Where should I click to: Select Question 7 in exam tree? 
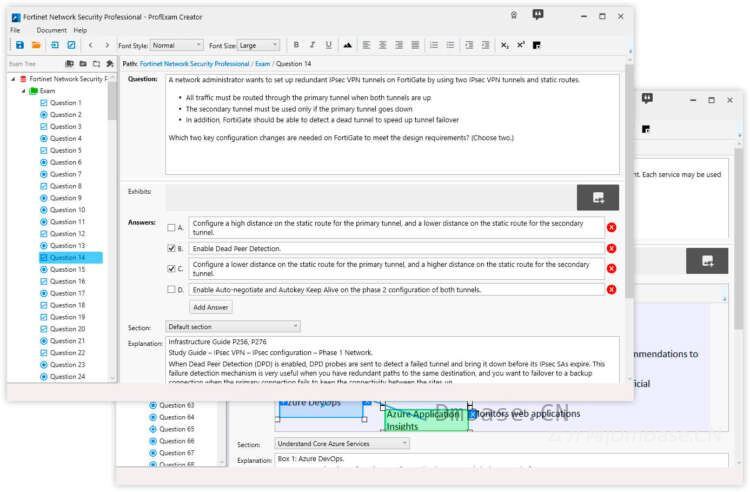coord(66,174)
